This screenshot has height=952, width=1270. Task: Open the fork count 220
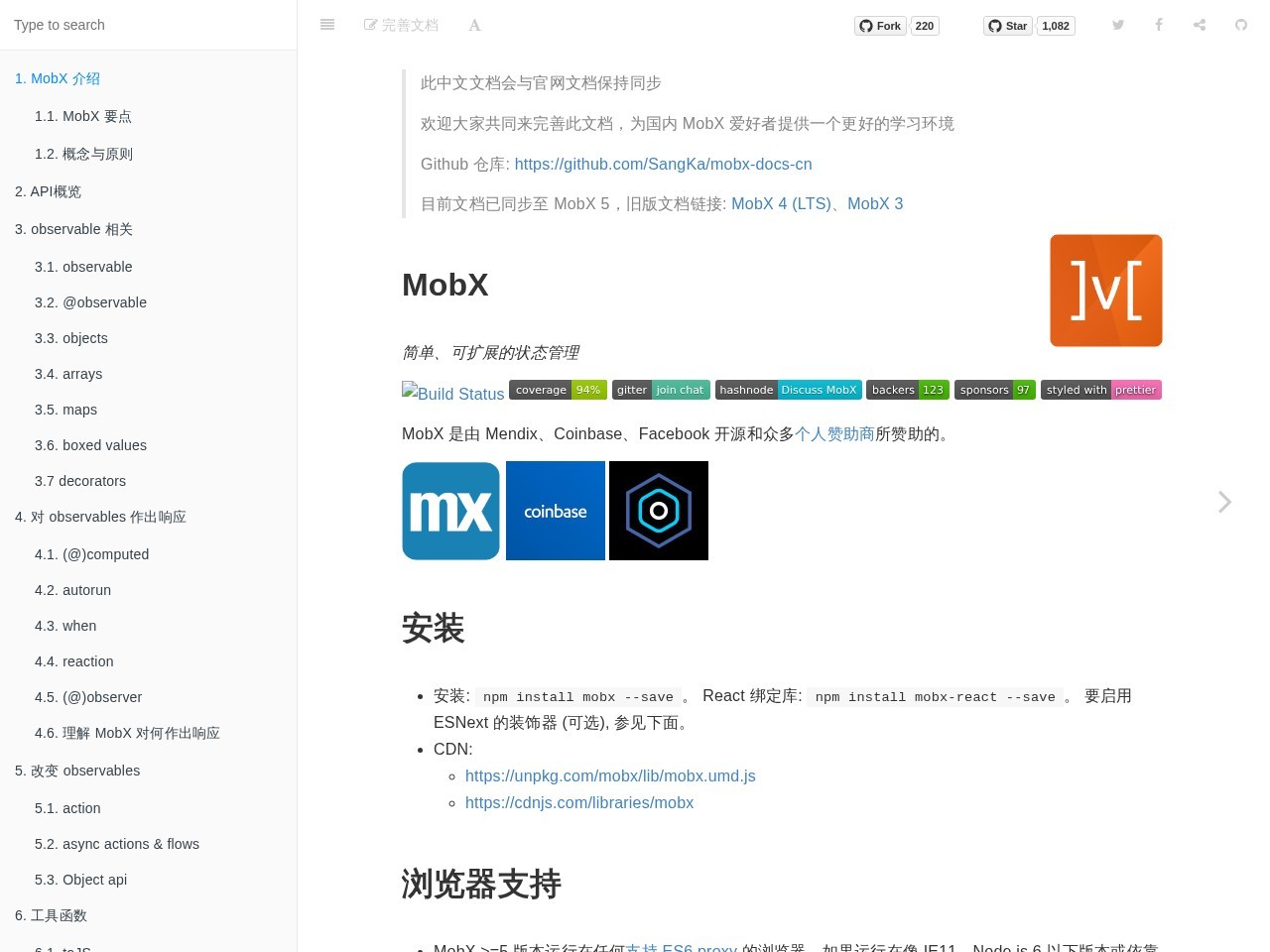925,26
